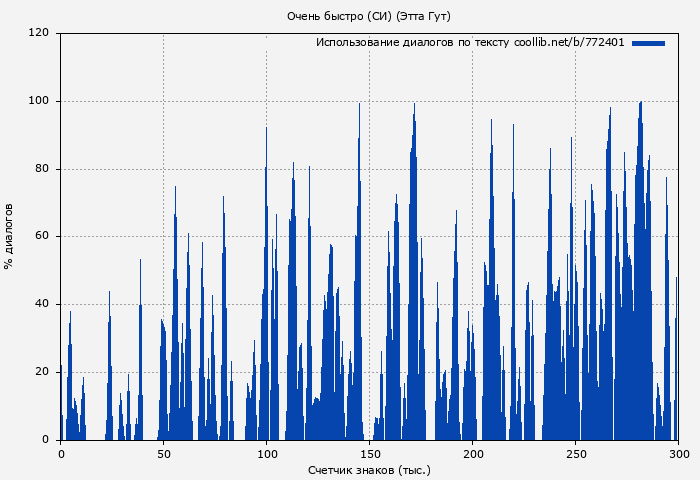Image resolution: width=700 pixels, height=480 pixels.
Task: Click the x-axis tick label 250
Action: pyautogui.click(x=575, y=454)
